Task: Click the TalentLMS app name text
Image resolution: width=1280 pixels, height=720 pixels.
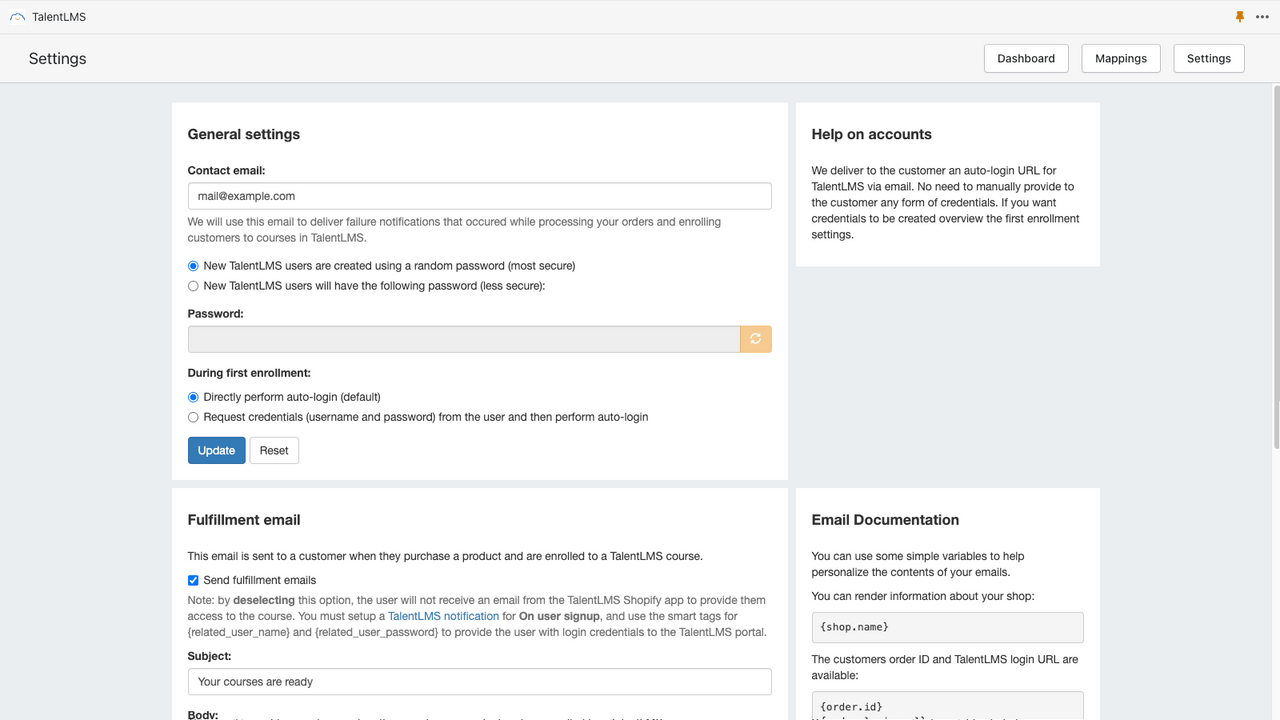Action: 59,17
